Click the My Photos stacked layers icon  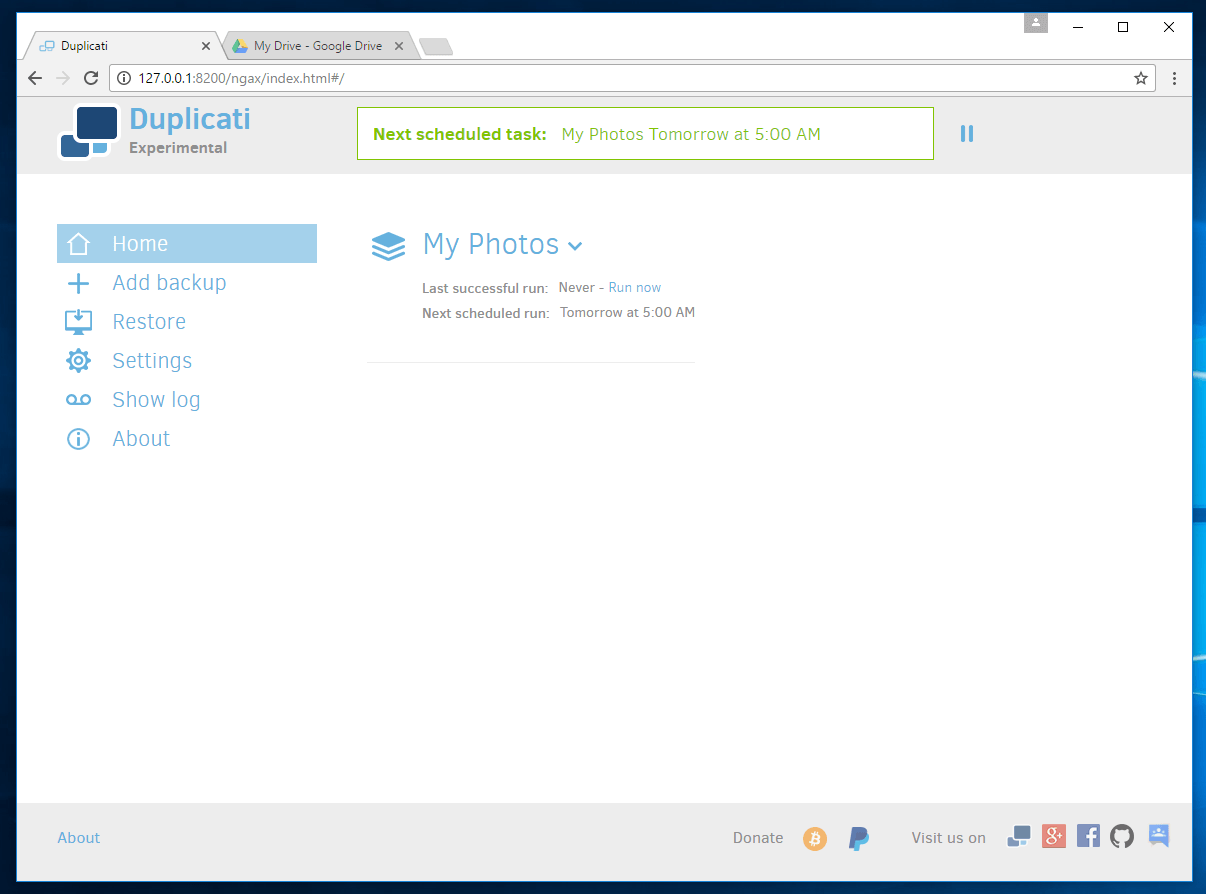click(x=388, y=246)
